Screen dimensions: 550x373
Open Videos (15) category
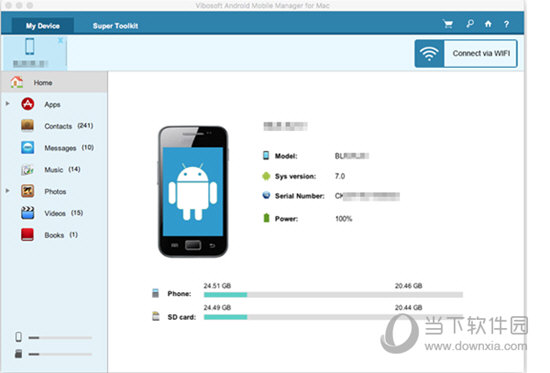tap(63, 213)
